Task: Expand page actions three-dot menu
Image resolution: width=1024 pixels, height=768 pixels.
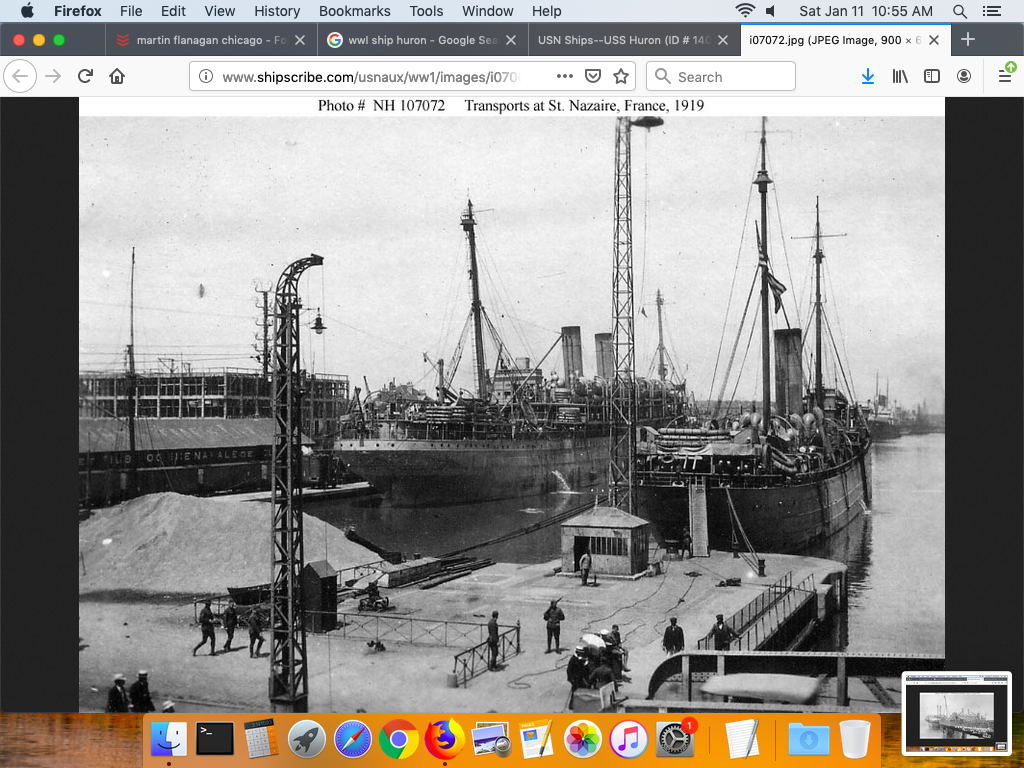Action: (x=565, y=77)
